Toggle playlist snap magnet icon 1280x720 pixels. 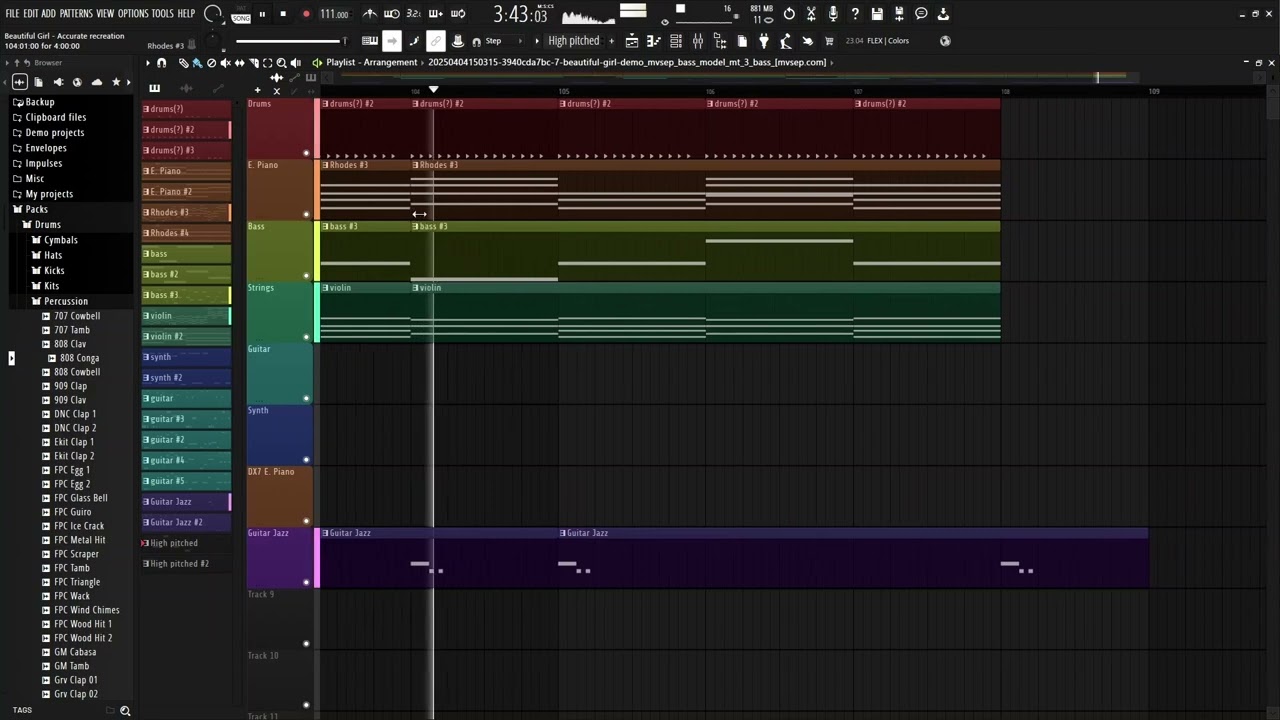coord(162,63)
